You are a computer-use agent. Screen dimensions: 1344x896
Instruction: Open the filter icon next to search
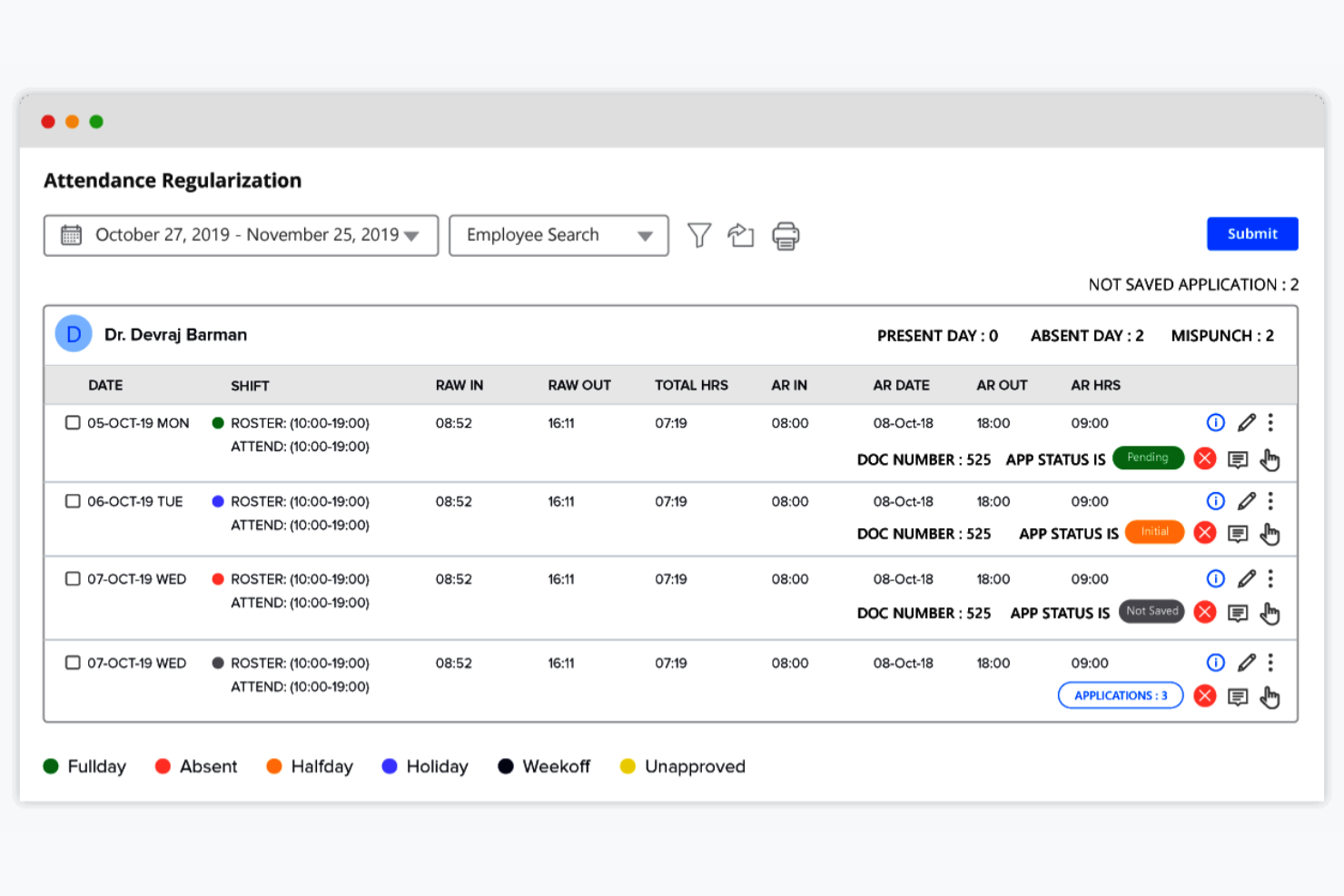click(698, 235)
